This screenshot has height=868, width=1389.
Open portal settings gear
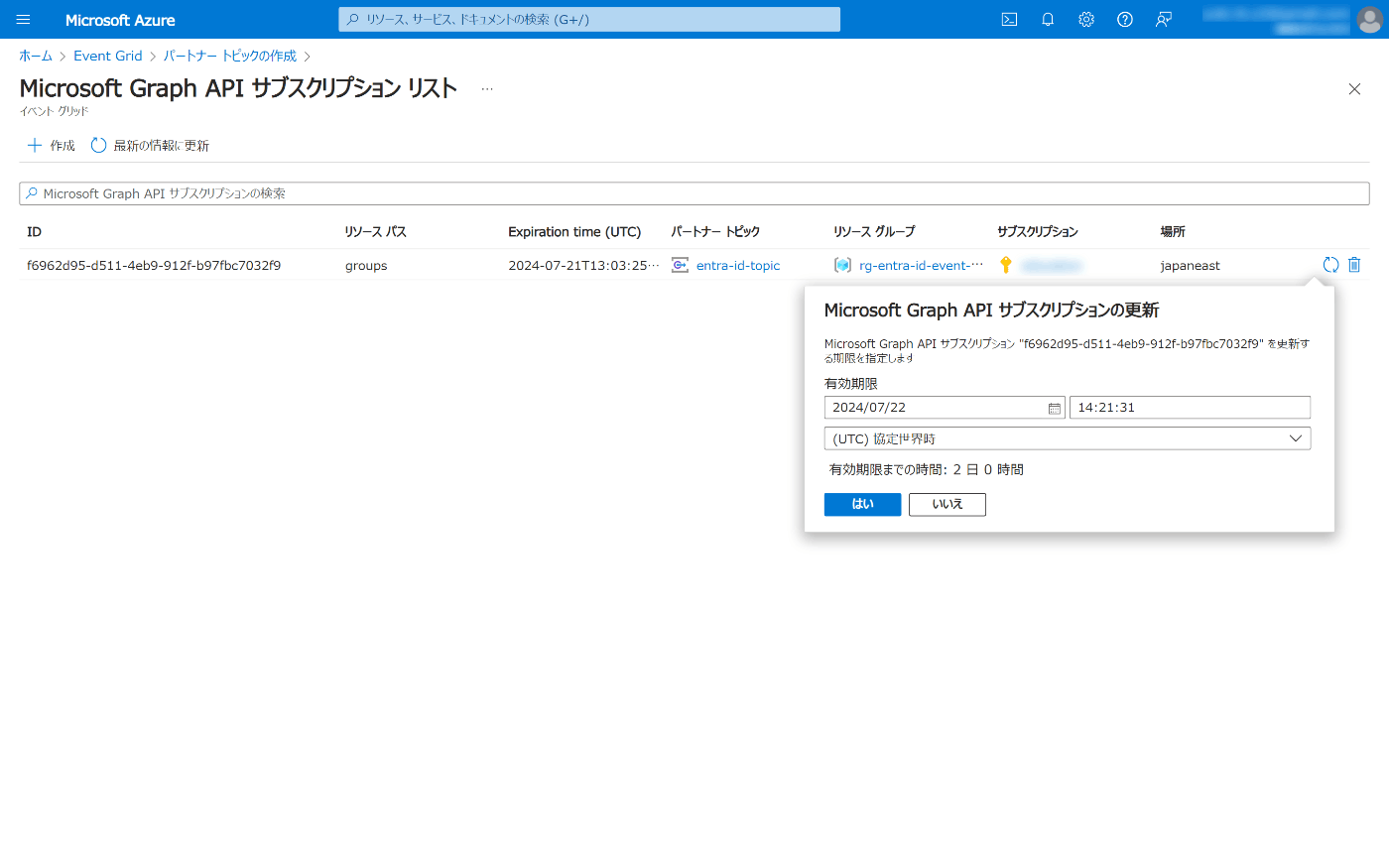click(1086, 20)
